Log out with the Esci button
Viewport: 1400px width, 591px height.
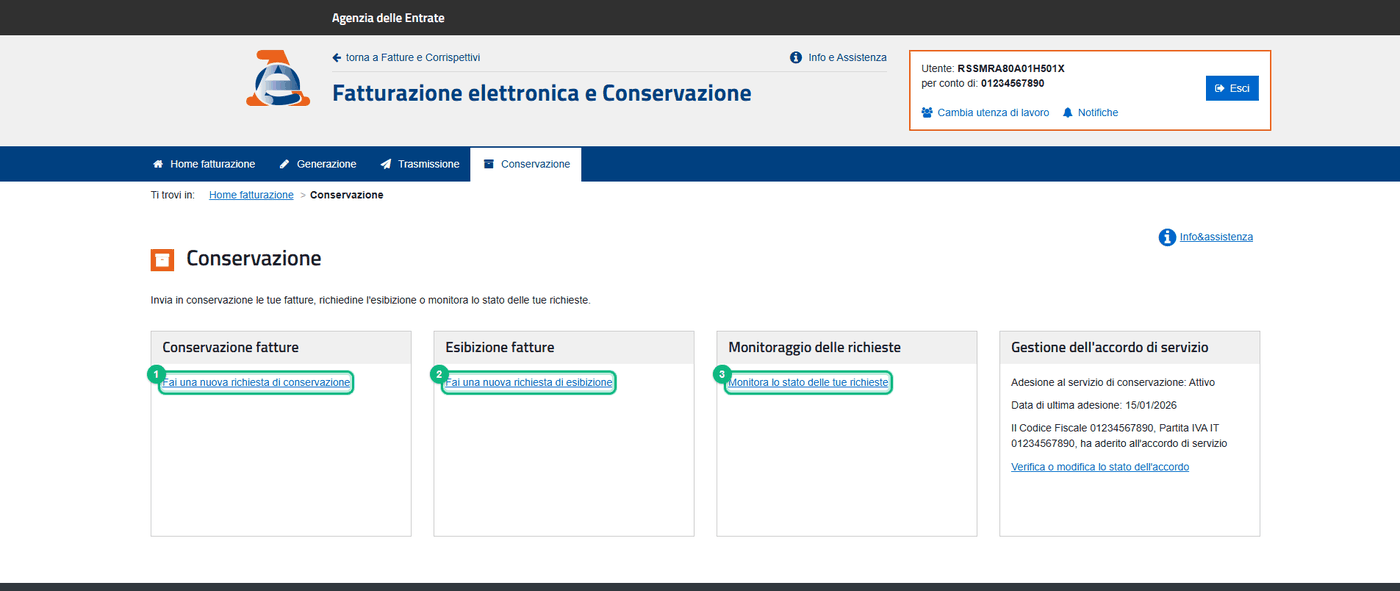tap(1232, 88)
